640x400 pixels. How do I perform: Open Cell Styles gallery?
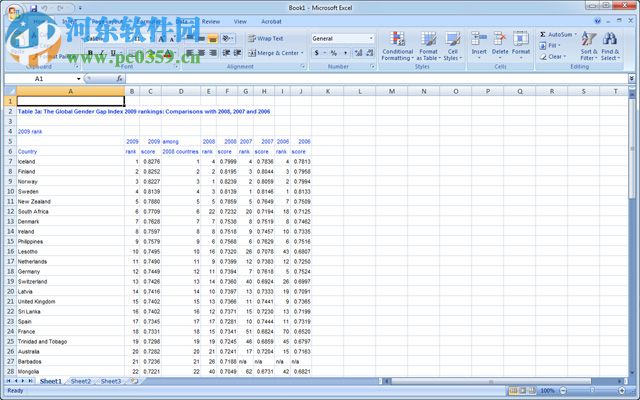453,46
